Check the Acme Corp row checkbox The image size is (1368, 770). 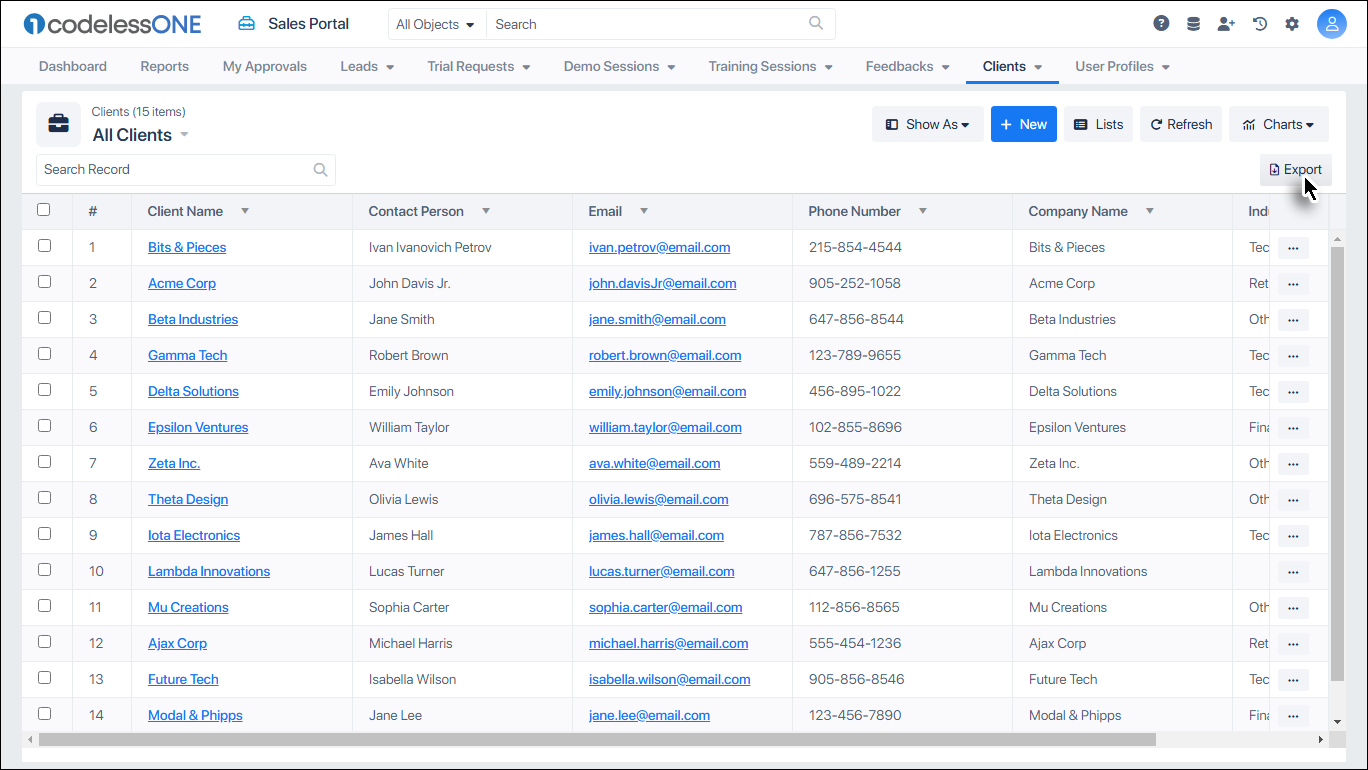(x=44, y=282)
